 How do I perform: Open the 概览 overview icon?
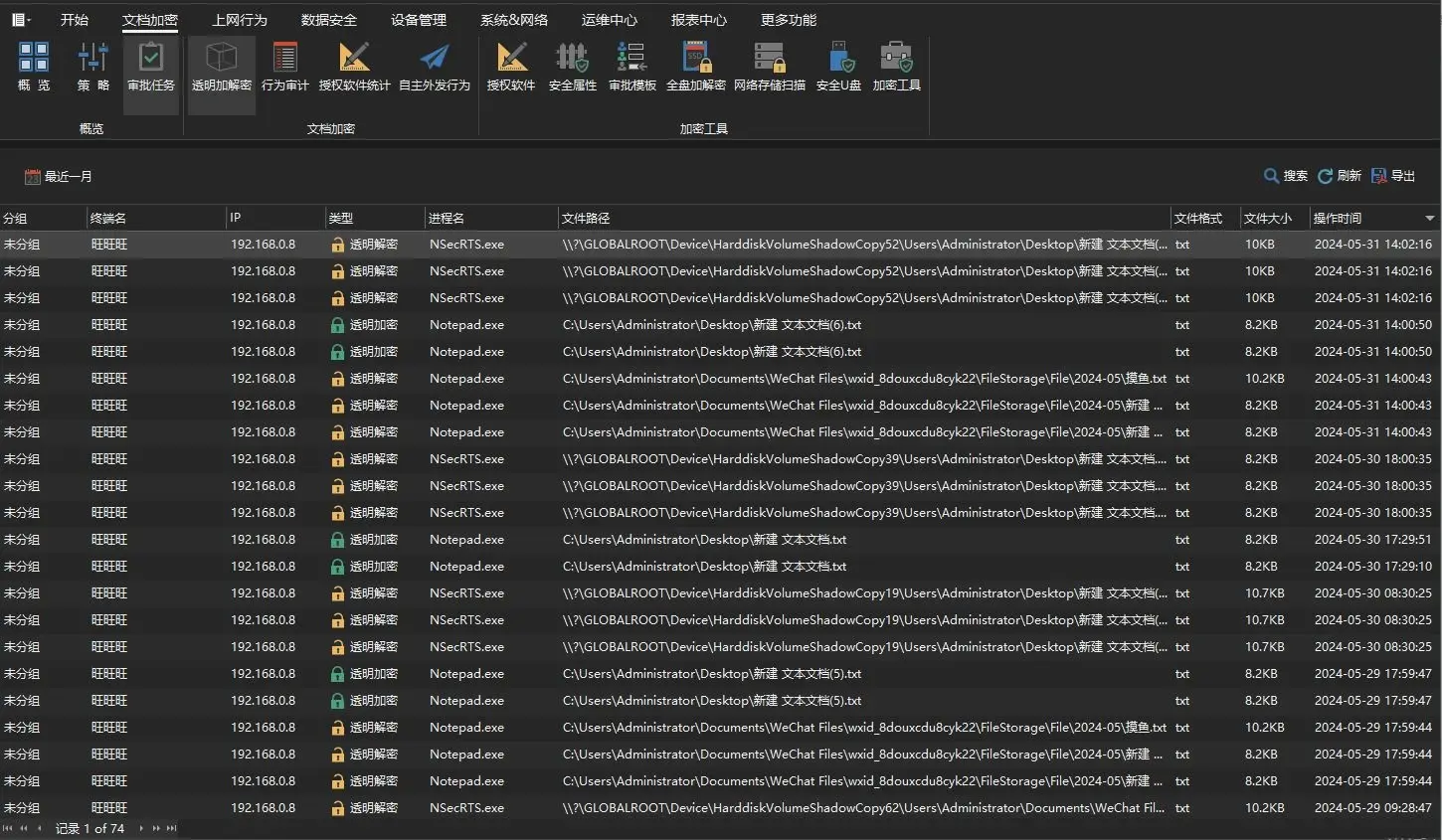pyautogui.click(x=34, y=58)
